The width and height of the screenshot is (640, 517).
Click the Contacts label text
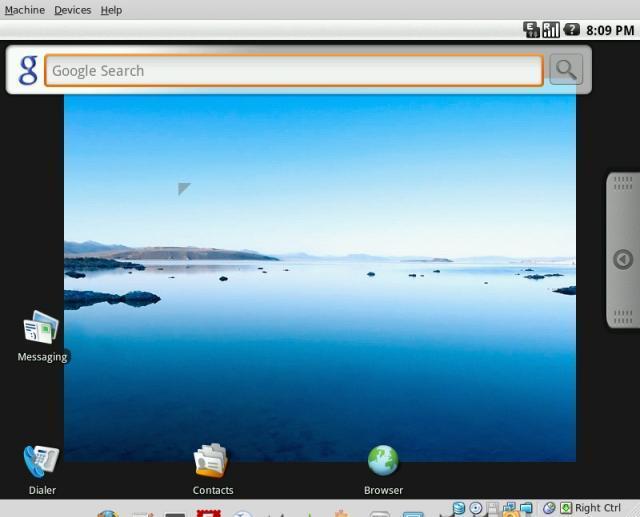point(213,490)
